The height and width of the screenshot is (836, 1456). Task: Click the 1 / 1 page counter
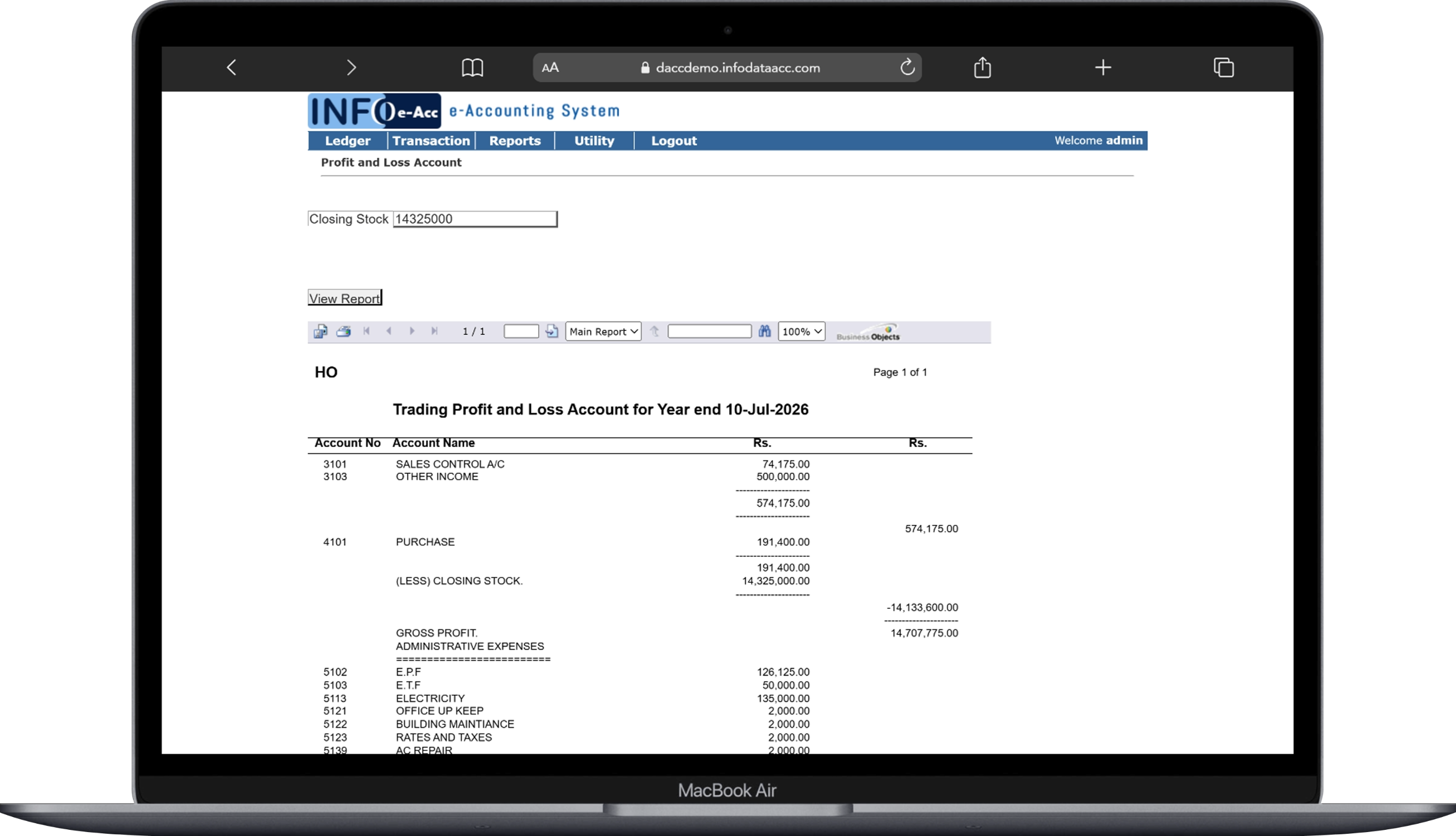click(x=474, y=331)
